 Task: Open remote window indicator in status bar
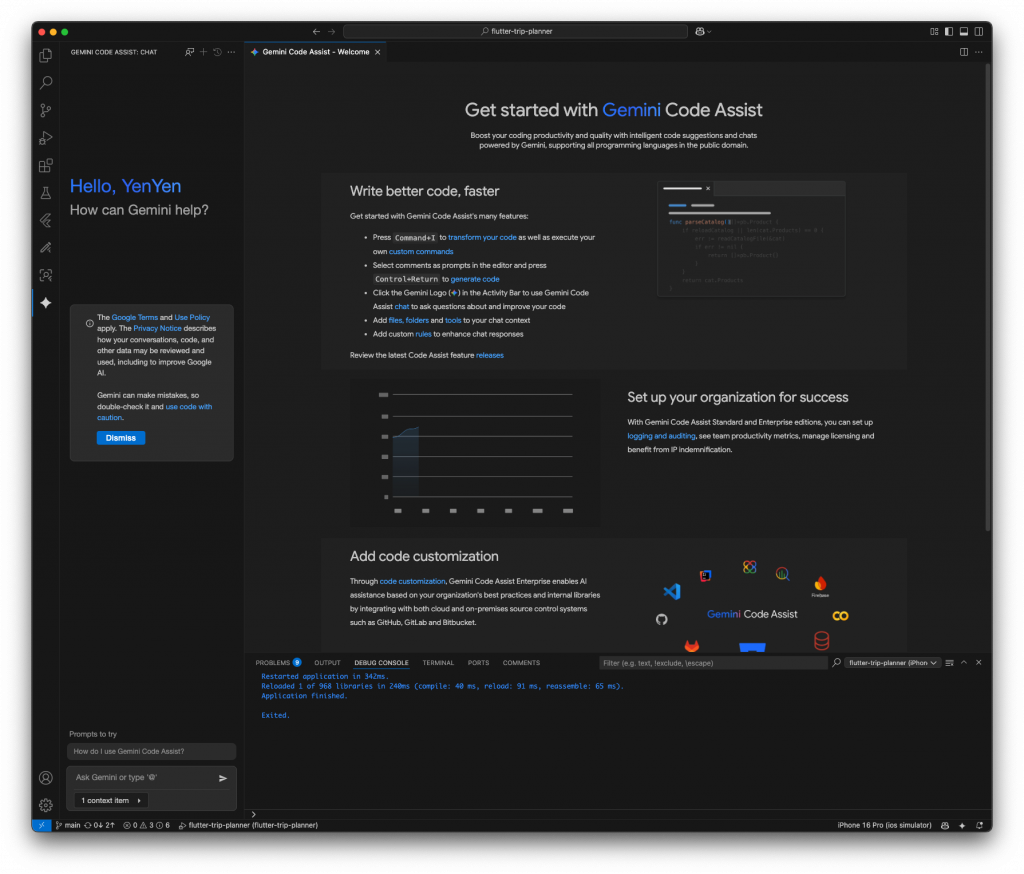coord(41,825)
